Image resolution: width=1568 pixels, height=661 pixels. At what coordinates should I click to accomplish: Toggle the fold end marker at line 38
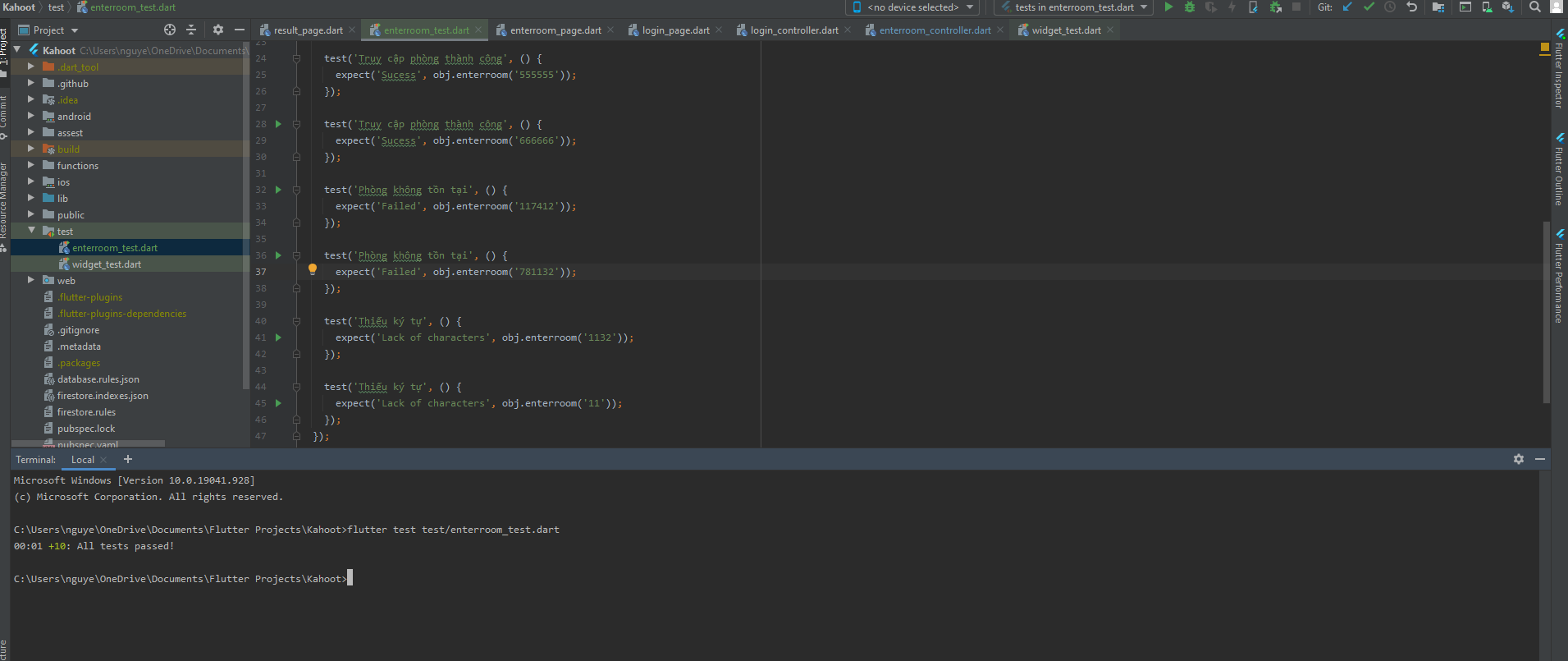[x=296, y=288]
